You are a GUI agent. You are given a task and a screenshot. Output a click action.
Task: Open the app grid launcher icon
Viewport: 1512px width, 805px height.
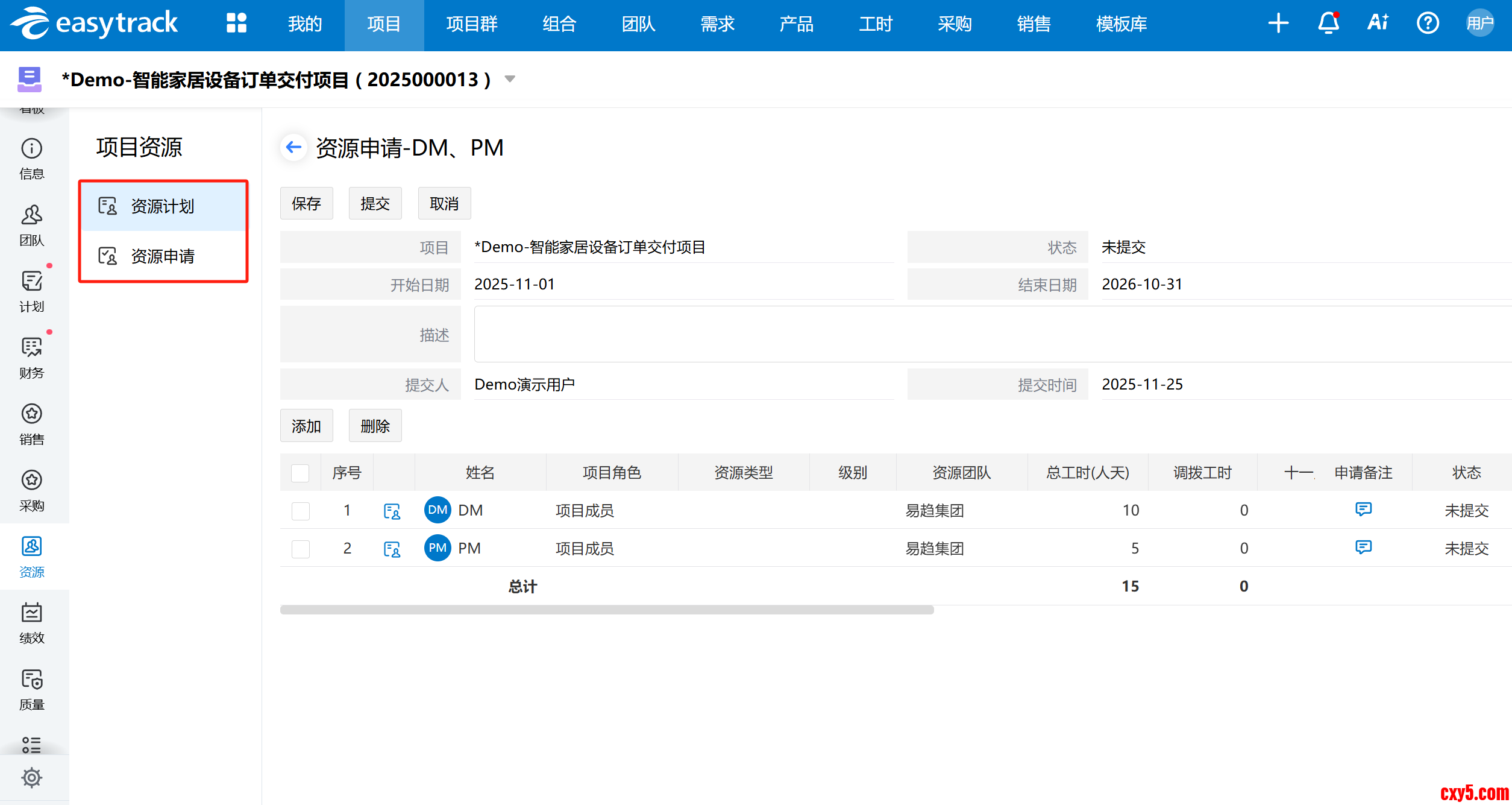tap(236, 24)
